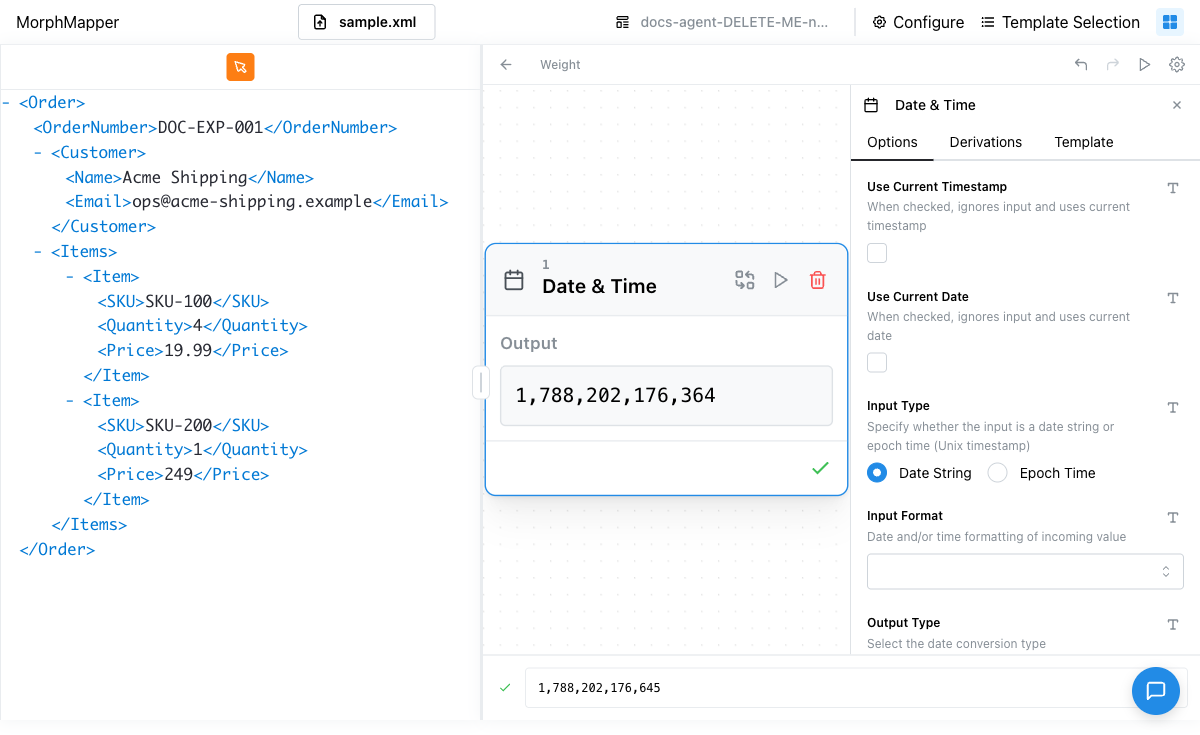Collapse the Order XML node
The width and height of the screenshot is (1200, 735).
point(7,102)
